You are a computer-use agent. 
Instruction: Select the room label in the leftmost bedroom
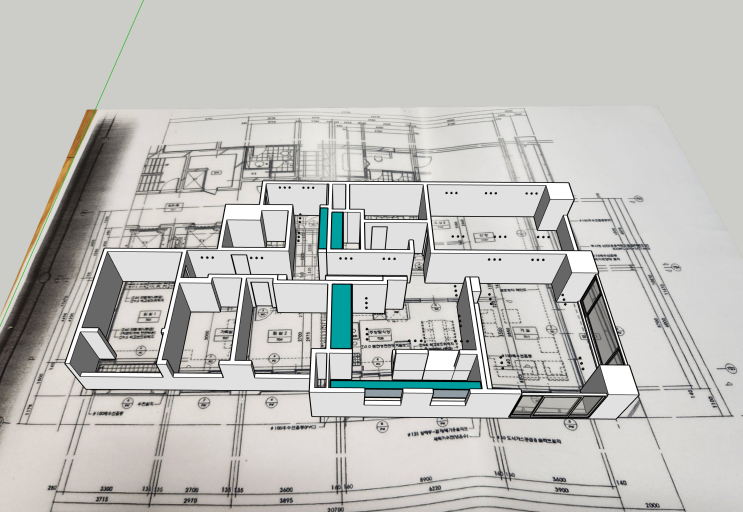point(148,317)
